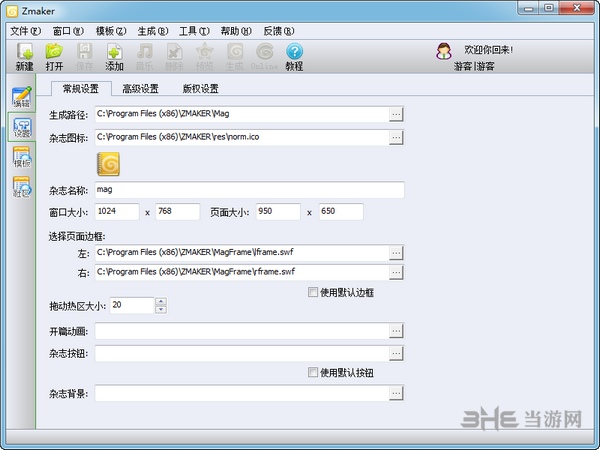Viewport: 600px width, 450px height.
Task: Decrease 拖动热区大小 with down arrow
Action: [161, 309]
